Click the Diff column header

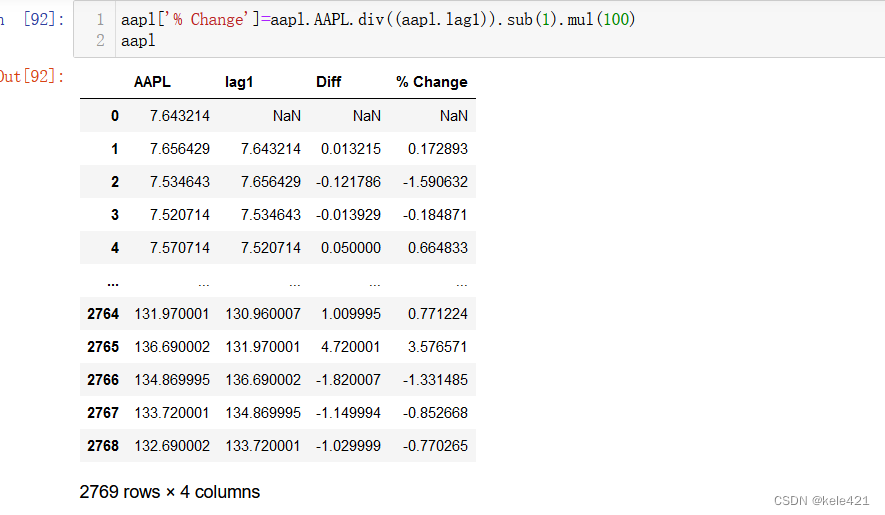[328, 82]
